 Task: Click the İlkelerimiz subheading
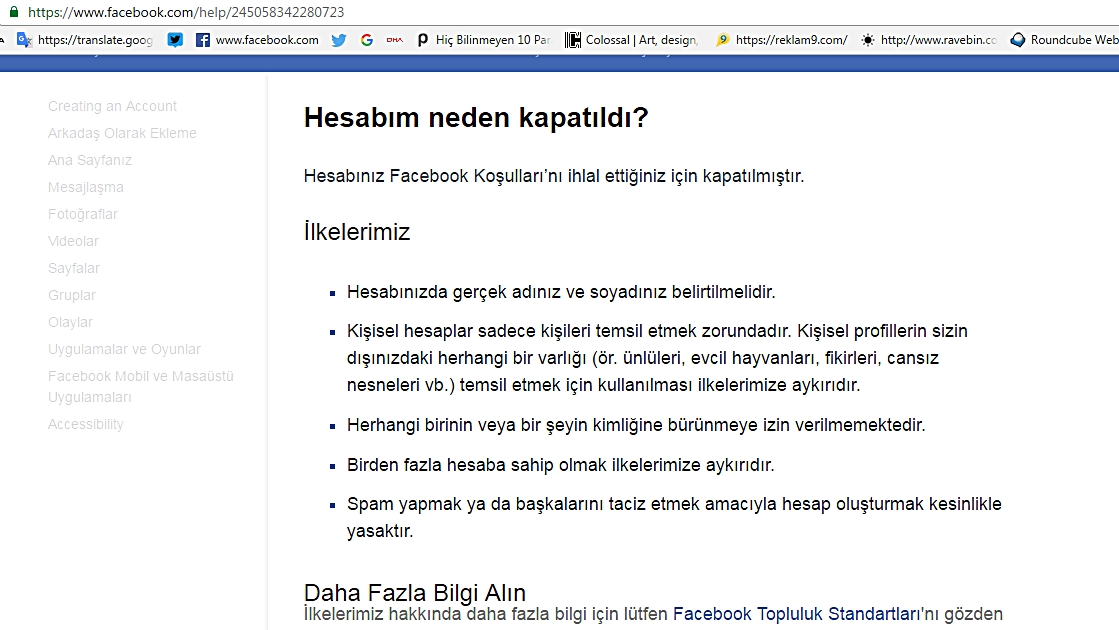357,233
